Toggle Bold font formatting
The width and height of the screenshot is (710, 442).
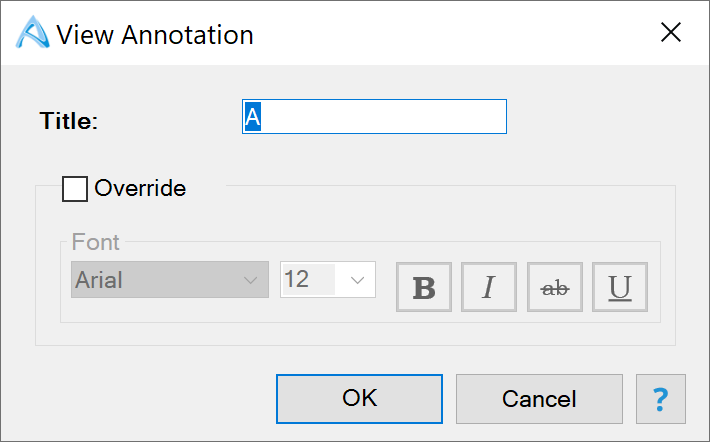pos(424,287)
